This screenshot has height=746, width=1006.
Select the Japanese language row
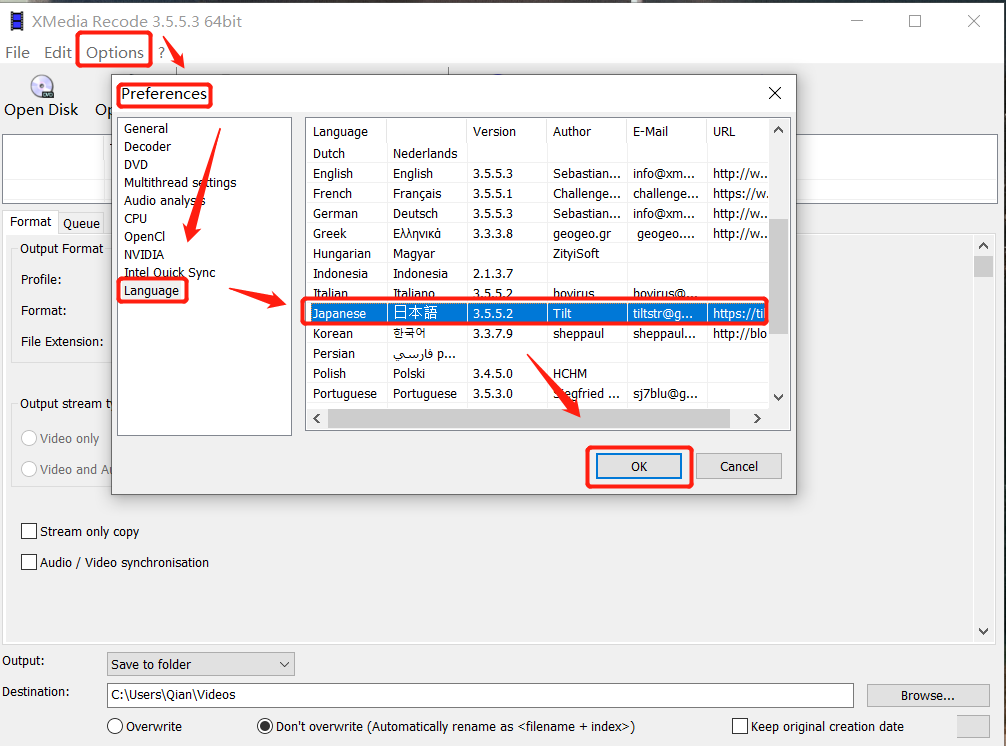pos(538,313)
